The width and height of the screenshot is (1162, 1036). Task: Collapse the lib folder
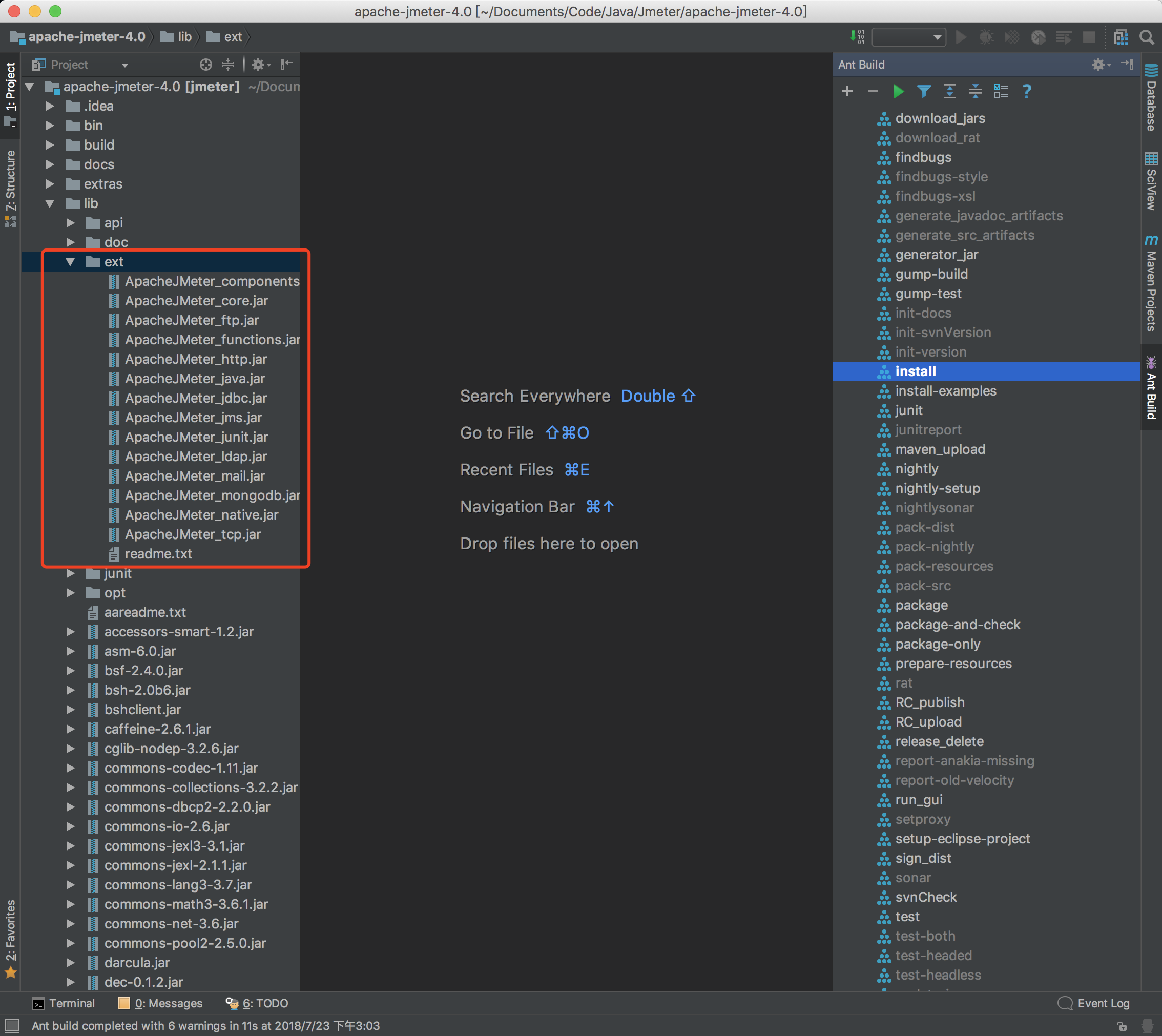tap(50, 203)
